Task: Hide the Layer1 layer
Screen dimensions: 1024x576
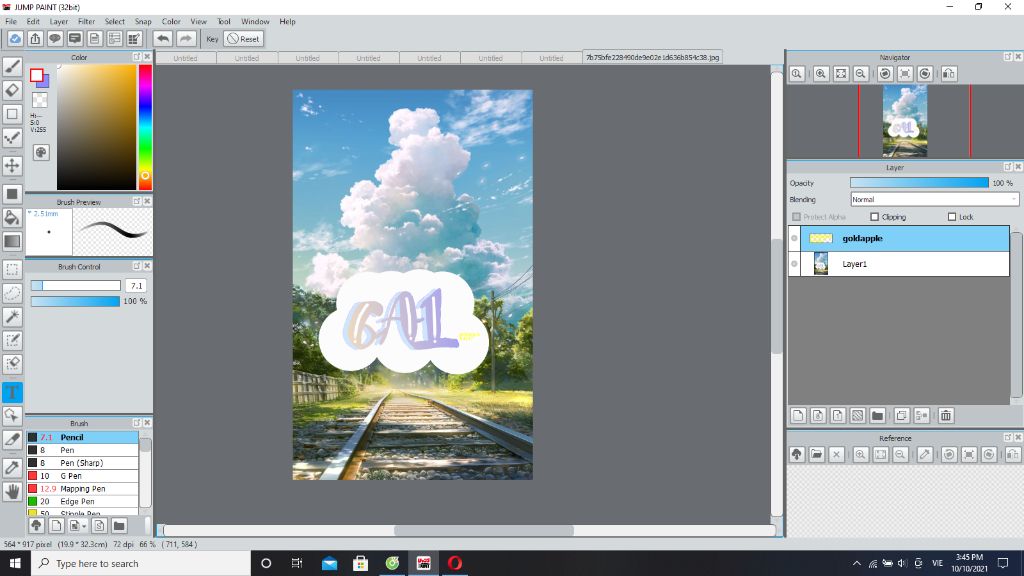Action: click(794, 264)
